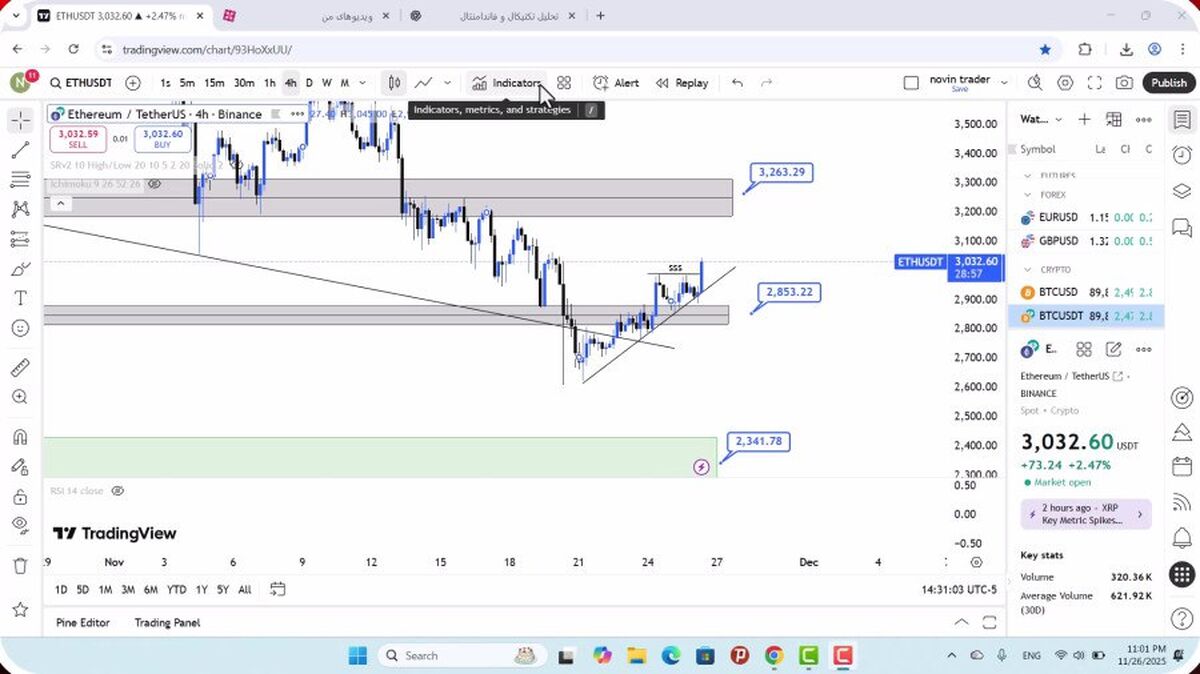Start bar Replay mode
The image size is (1200, 674).
tap(682, 83)
